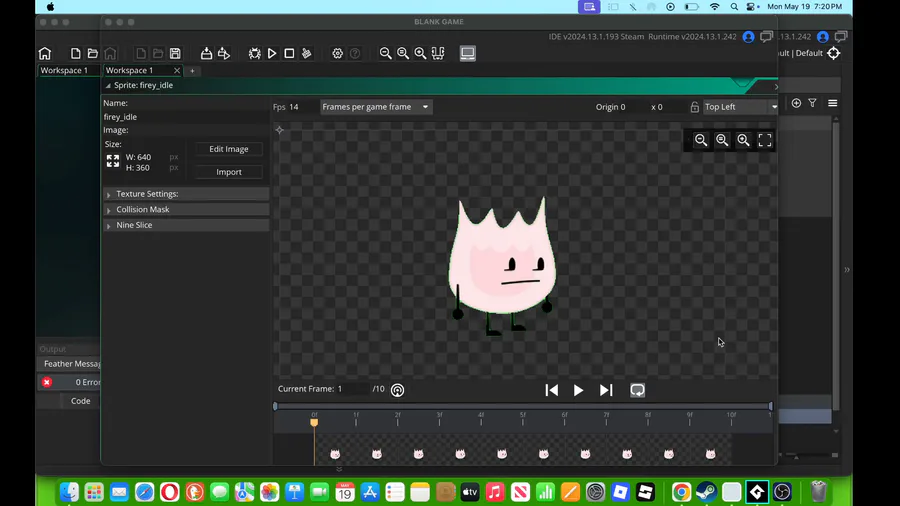
Task: Stop the game with toolbar stop icon
Action: [289, 53]
